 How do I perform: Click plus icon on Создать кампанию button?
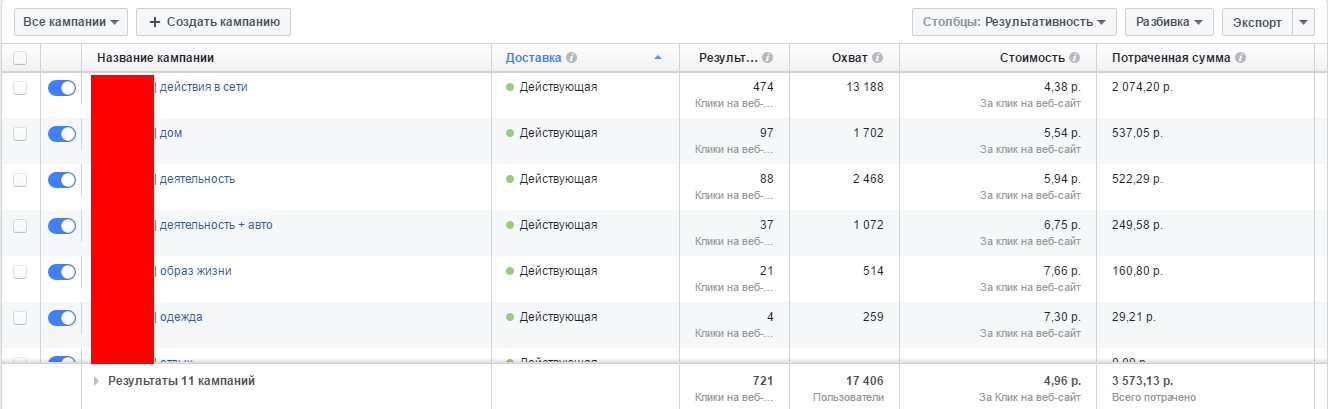point(155,21)
